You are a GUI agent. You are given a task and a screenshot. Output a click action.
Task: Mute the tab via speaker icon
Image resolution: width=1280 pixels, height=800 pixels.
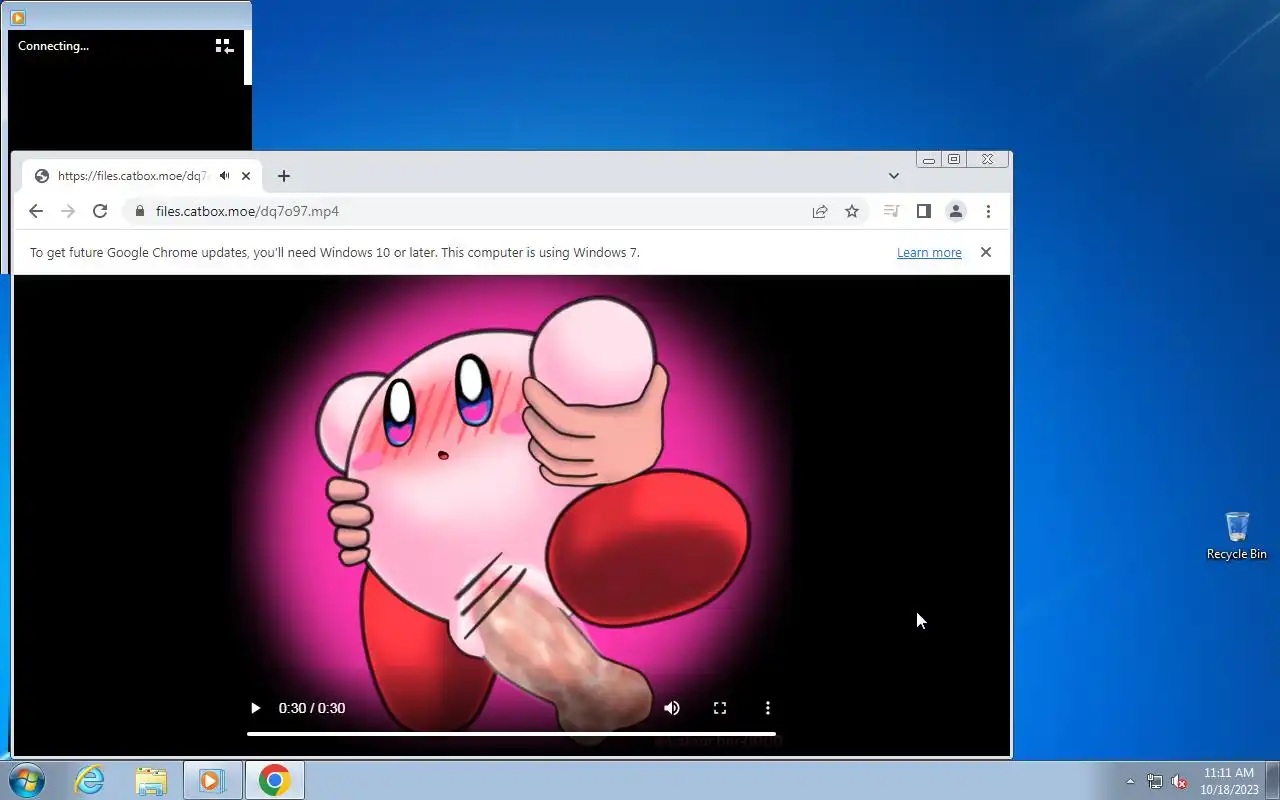tap(225, 176)
